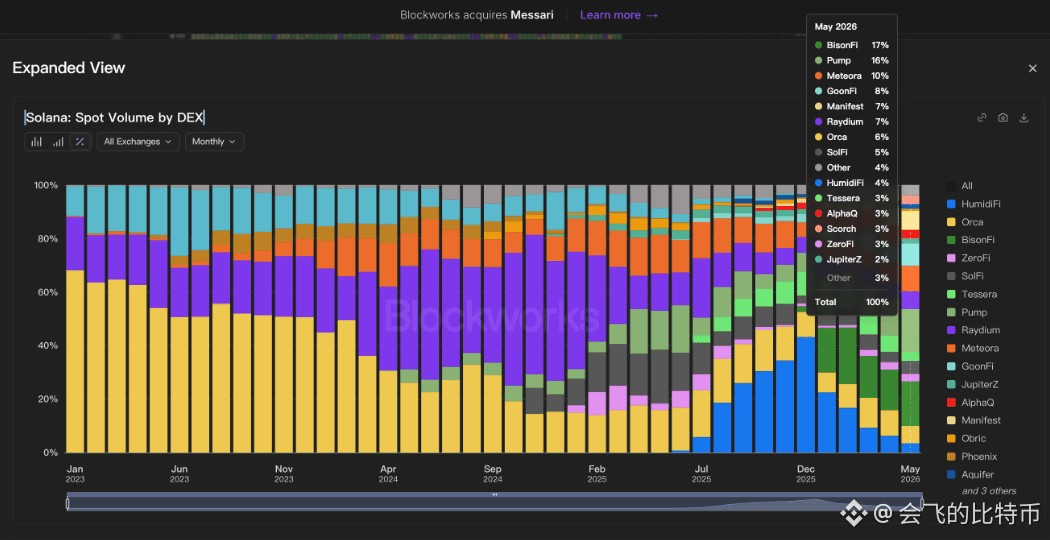Screen dimensions: 1050x540
Task: Click the Apr 2024 x-axis label
Action: (388, 474)
